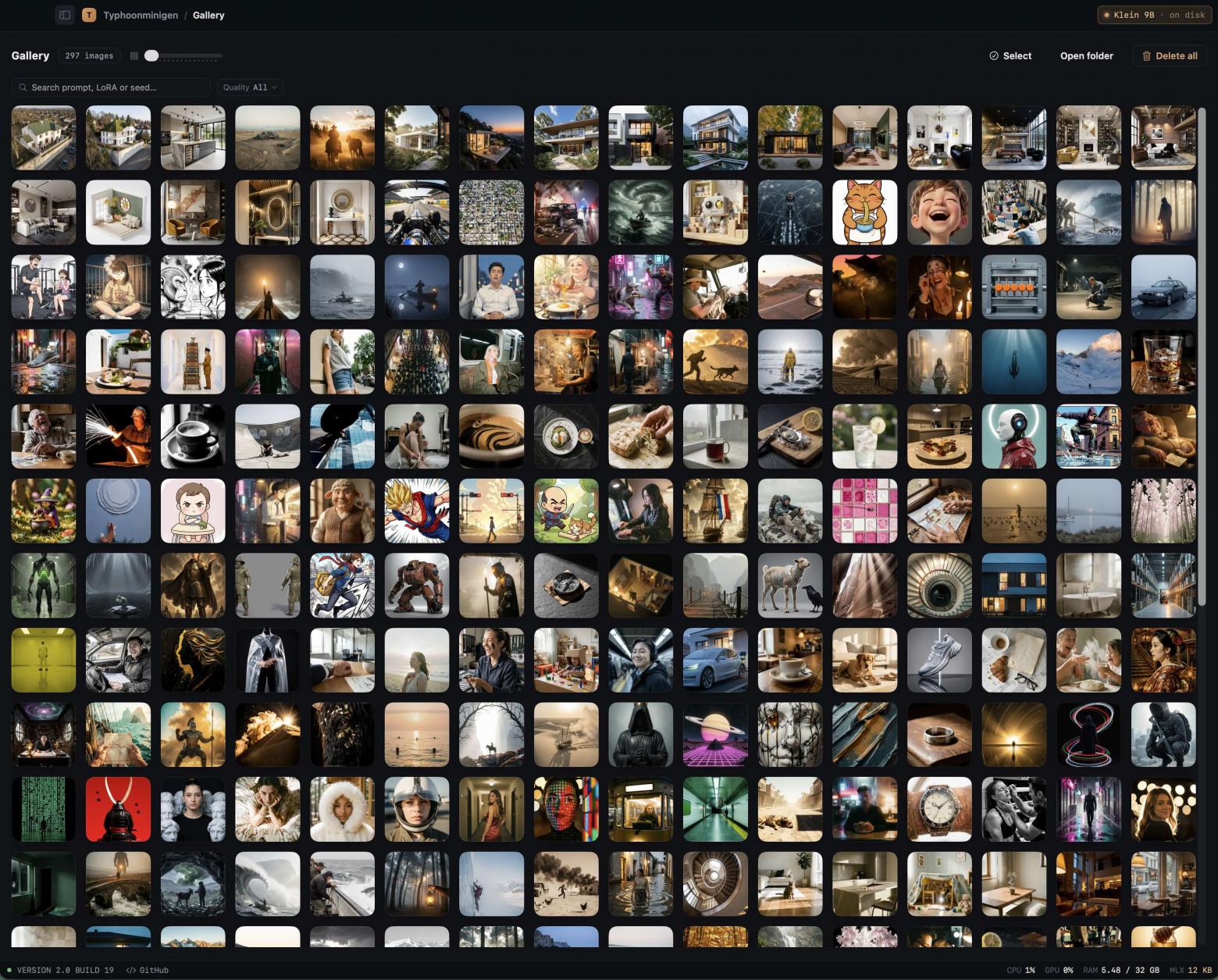Image resolution: width=1218 pixels, height=980 pixels.
Task: Open the Typhoonminigen breadcrumb
Action: 141,15
